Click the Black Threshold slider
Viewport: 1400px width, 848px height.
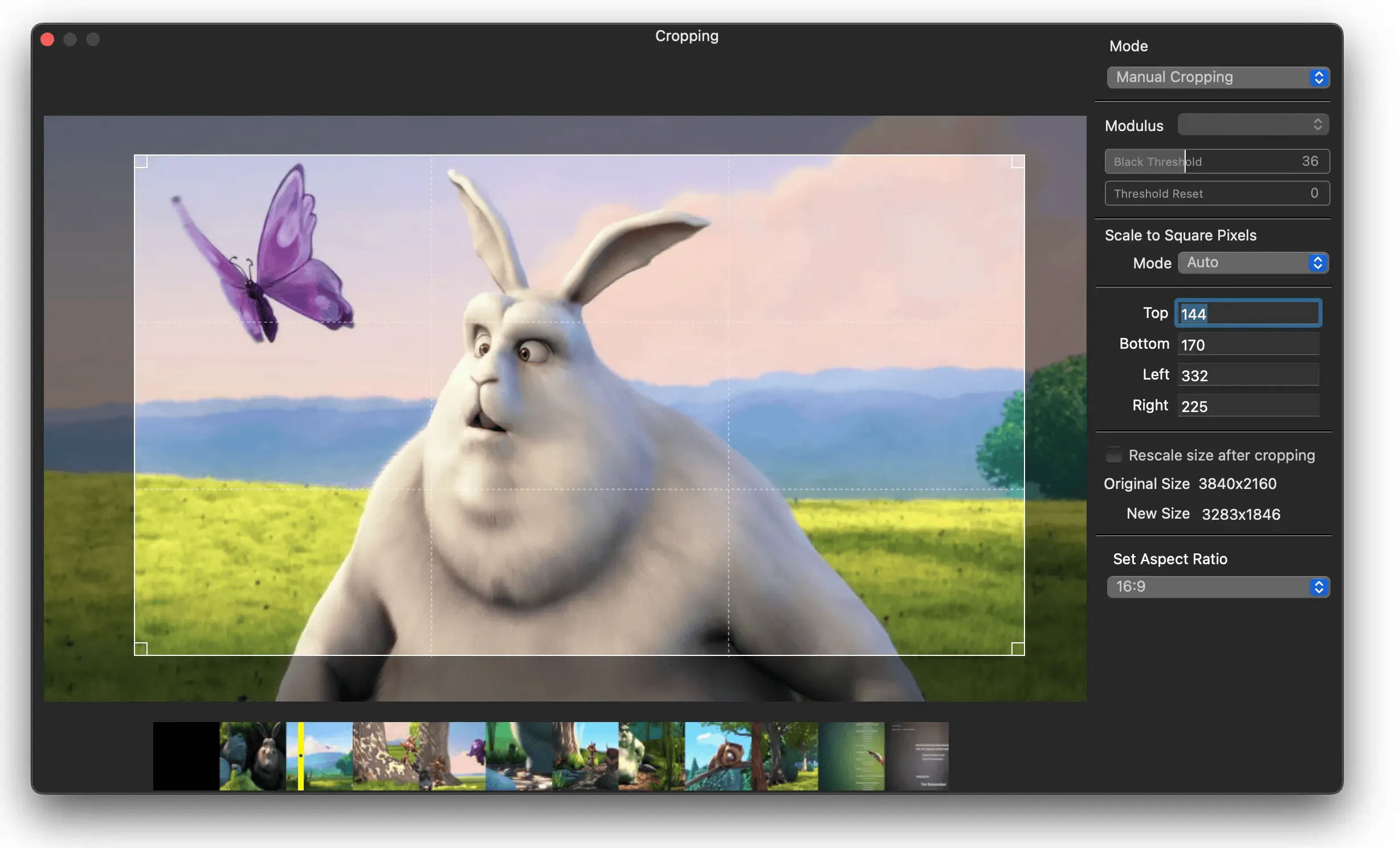[1217, 162]
